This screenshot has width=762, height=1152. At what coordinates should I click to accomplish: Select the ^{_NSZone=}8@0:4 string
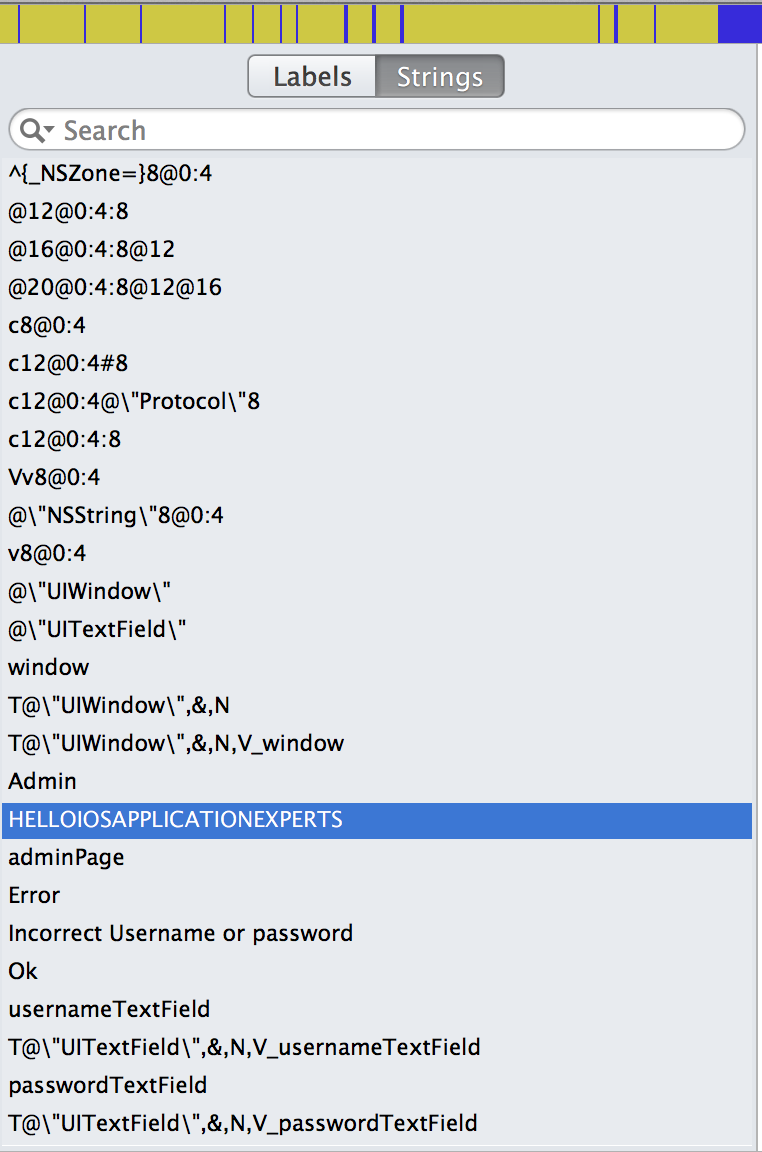[377, 173]
